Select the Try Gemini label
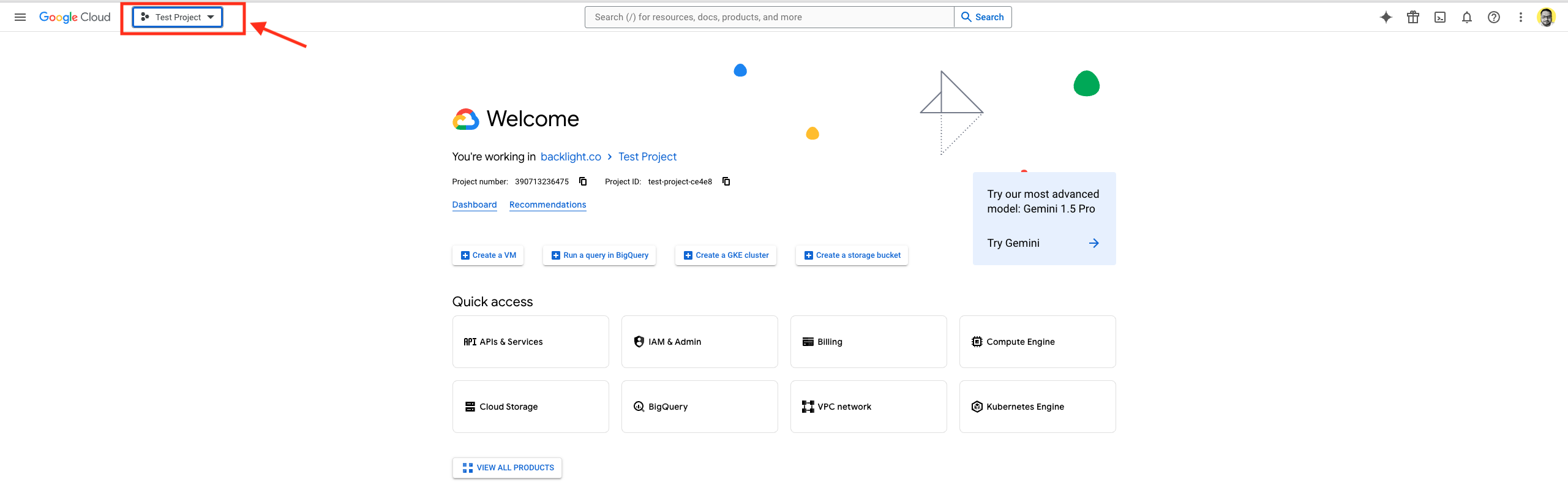This screenshot has width=1568, height=504. click(x=1013, y=243)
